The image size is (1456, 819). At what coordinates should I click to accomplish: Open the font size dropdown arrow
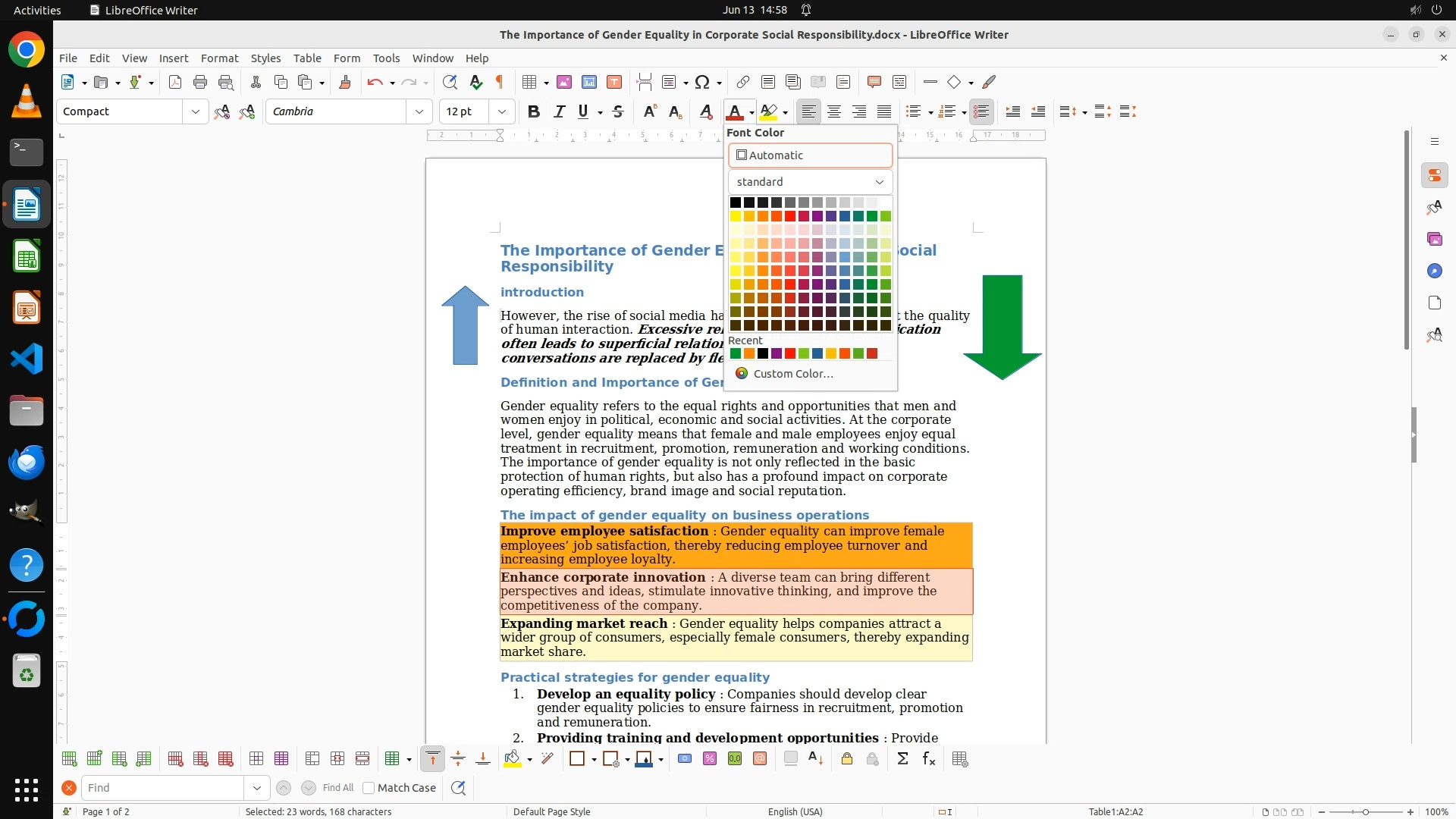click(501, 111)
